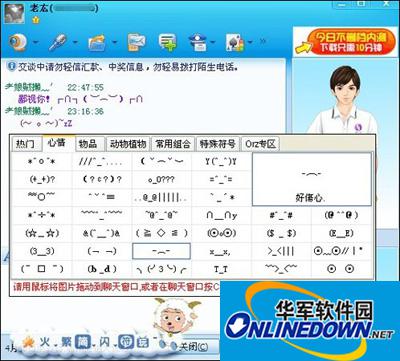Pick the (+_+)? emoticon
This screenshot has height=361, width=400.
tap(42, 179)
